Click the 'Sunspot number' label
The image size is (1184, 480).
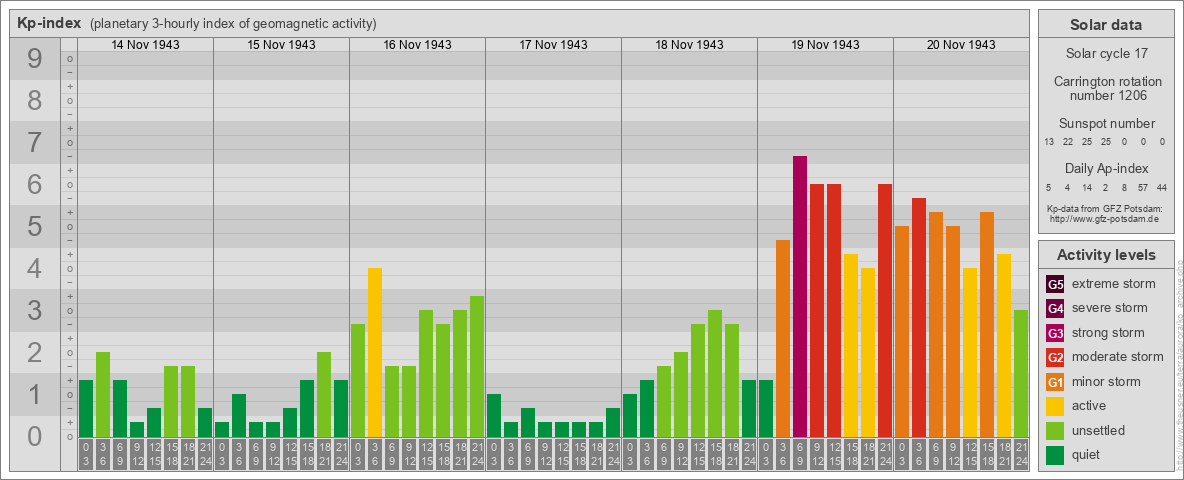(1106, 124)
